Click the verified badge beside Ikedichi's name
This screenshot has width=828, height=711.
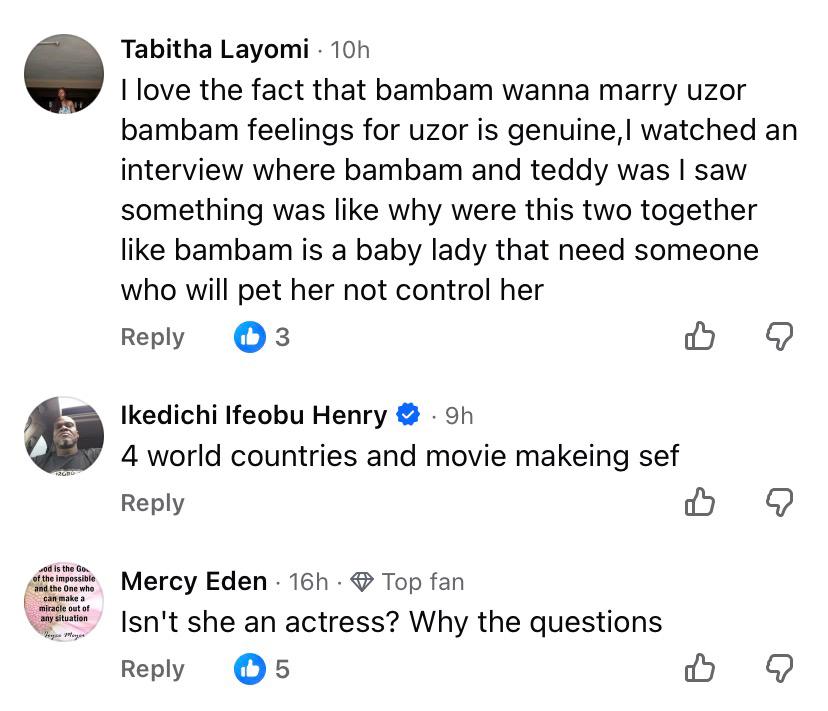click(x=408, y=415)
